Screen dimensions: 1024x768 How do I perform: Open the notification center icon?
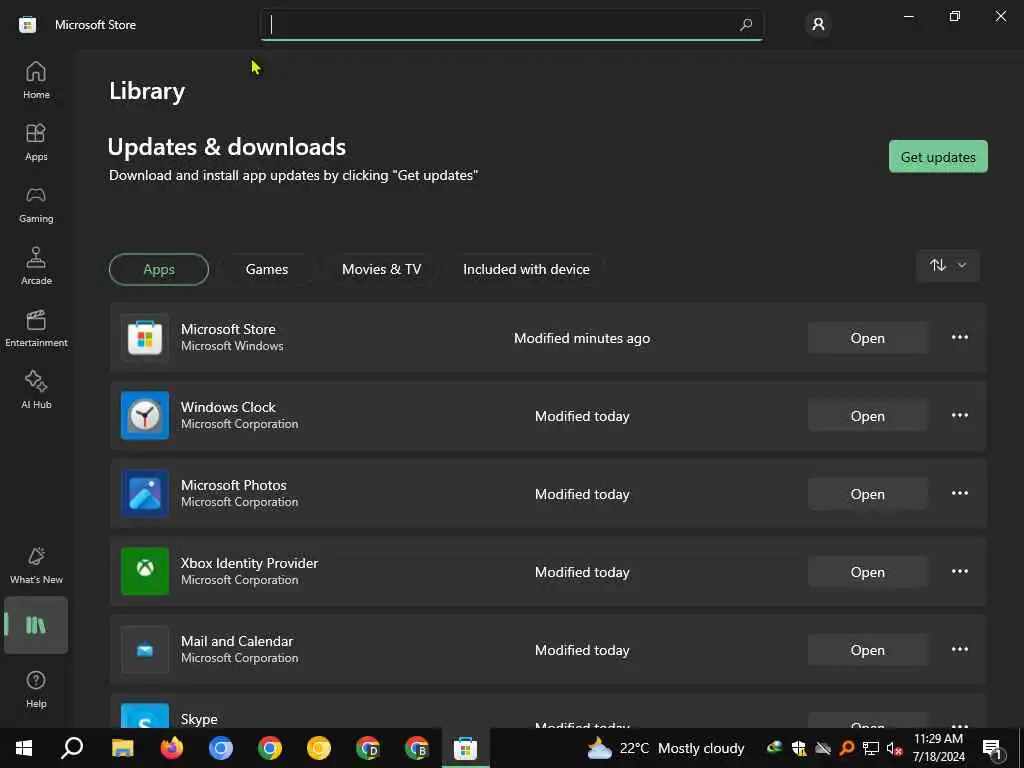click(x=993, y=748)
